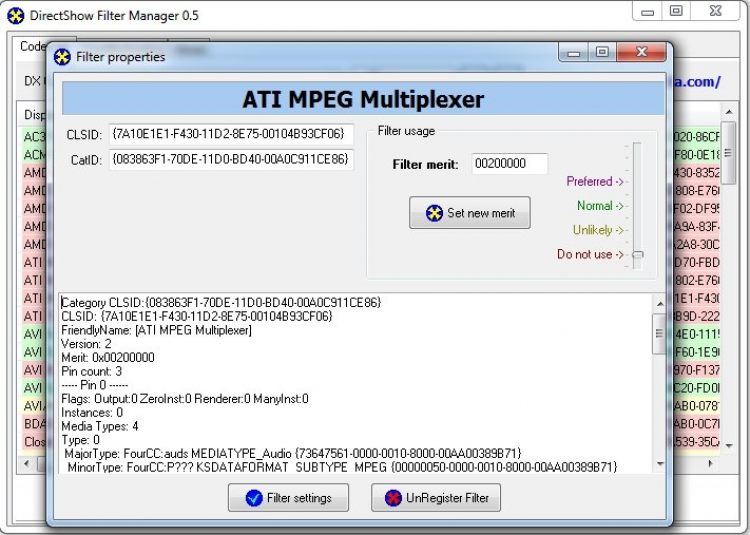The height and width of the screenshot is (535, 750).
Task: Click the Flags: Output:0 line
Action: coord(185,399)
